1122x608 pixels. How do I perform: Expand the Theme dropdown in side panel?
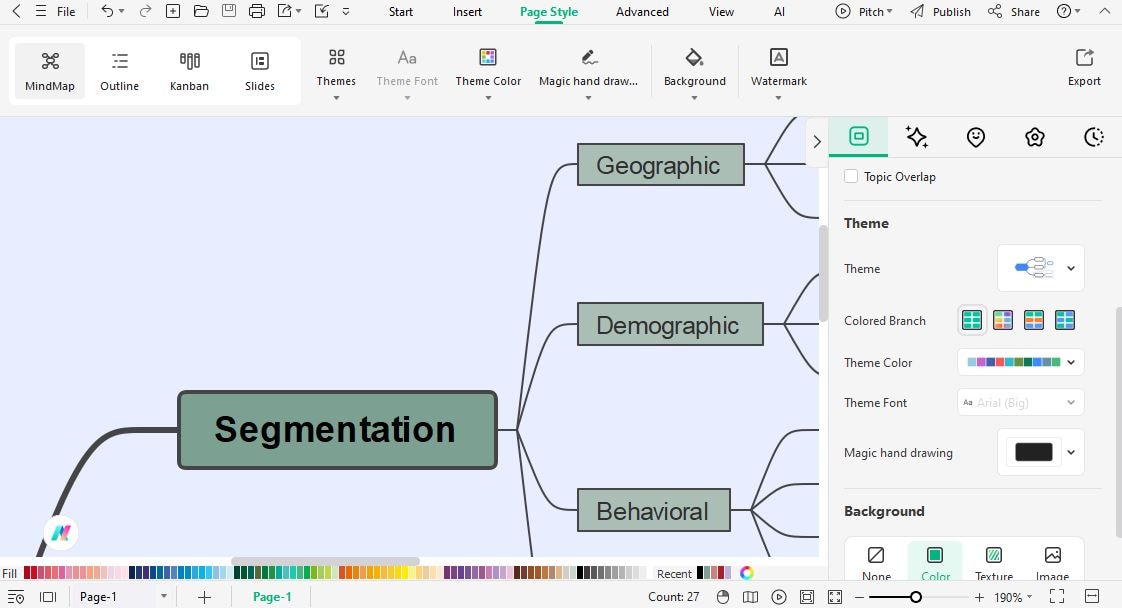pos(1041,268)
